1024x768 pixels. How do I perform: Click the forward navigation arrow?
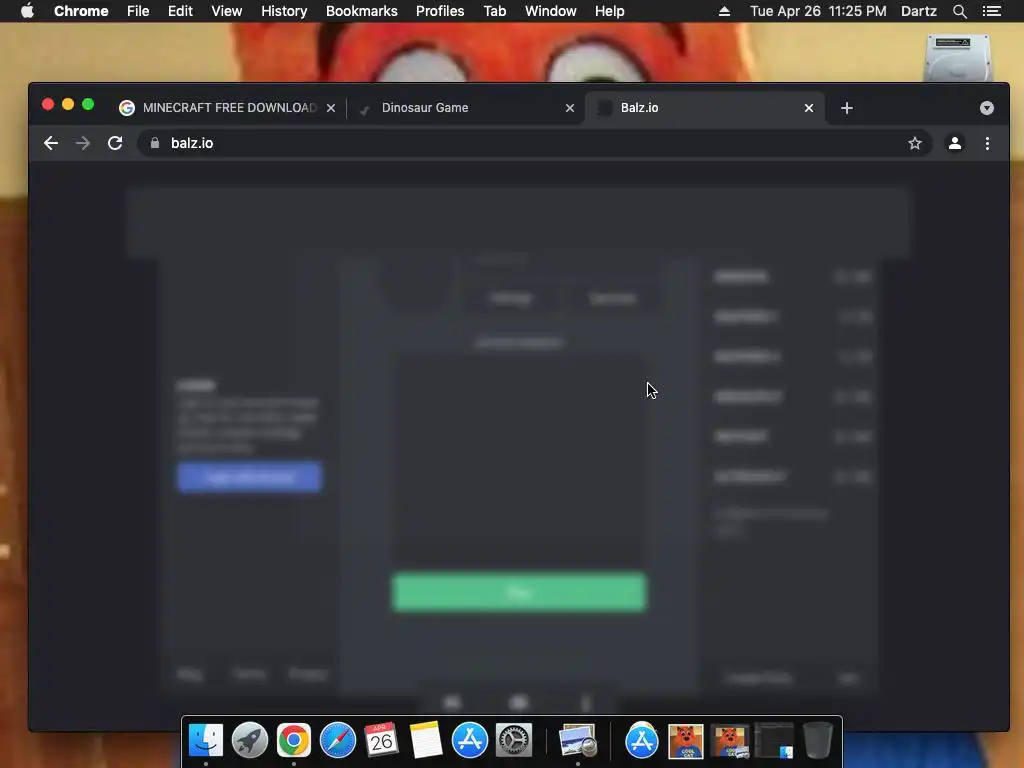pos(83,143)
